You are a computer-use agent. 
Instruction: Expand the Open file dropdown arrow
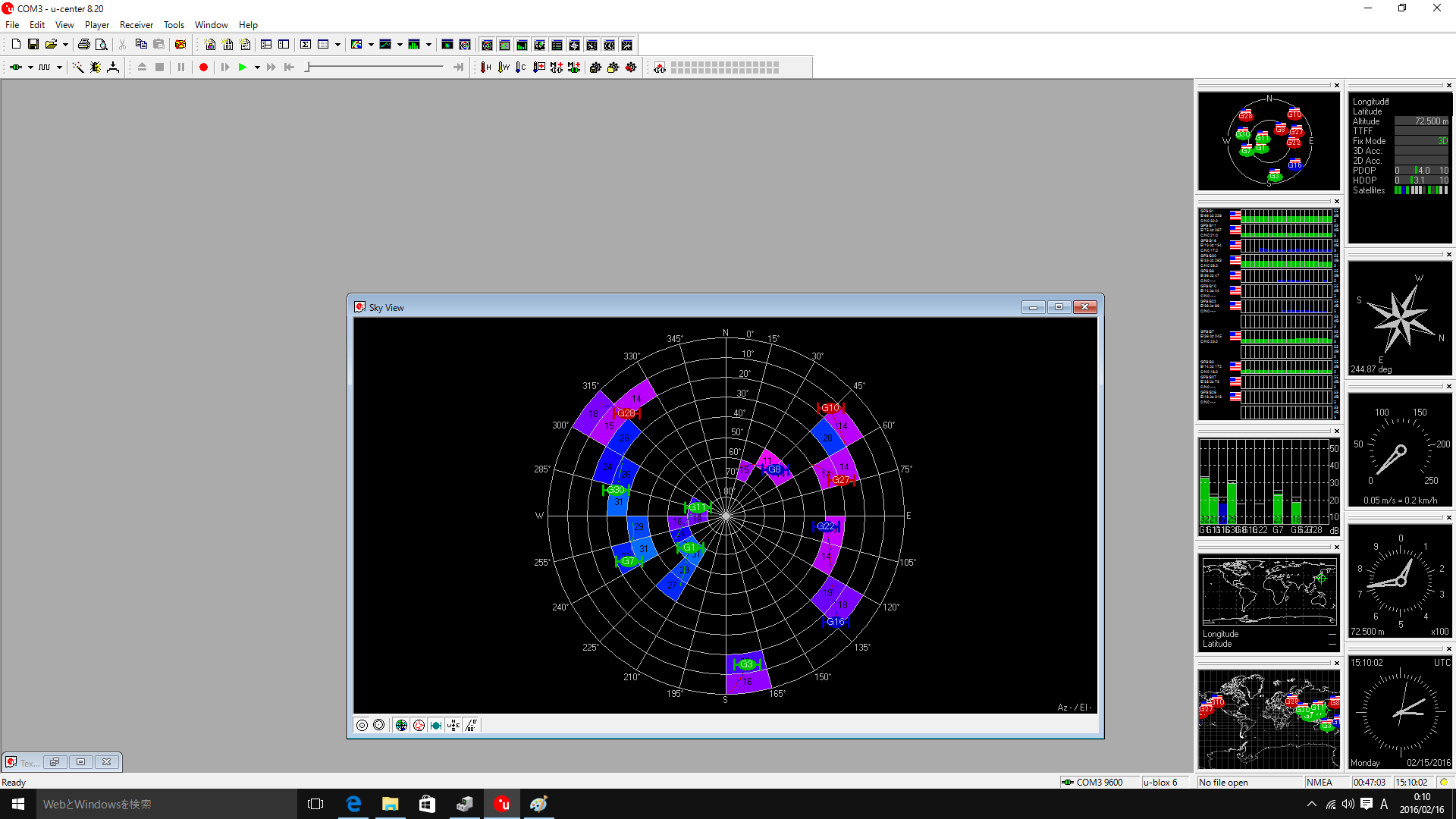click(65, 45)
